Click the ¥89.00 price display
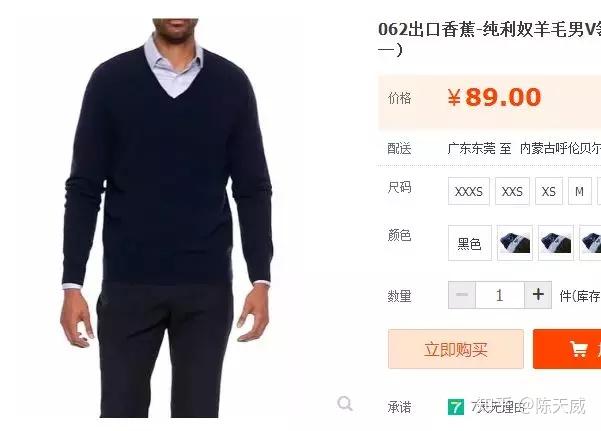 tap(494, 97)
